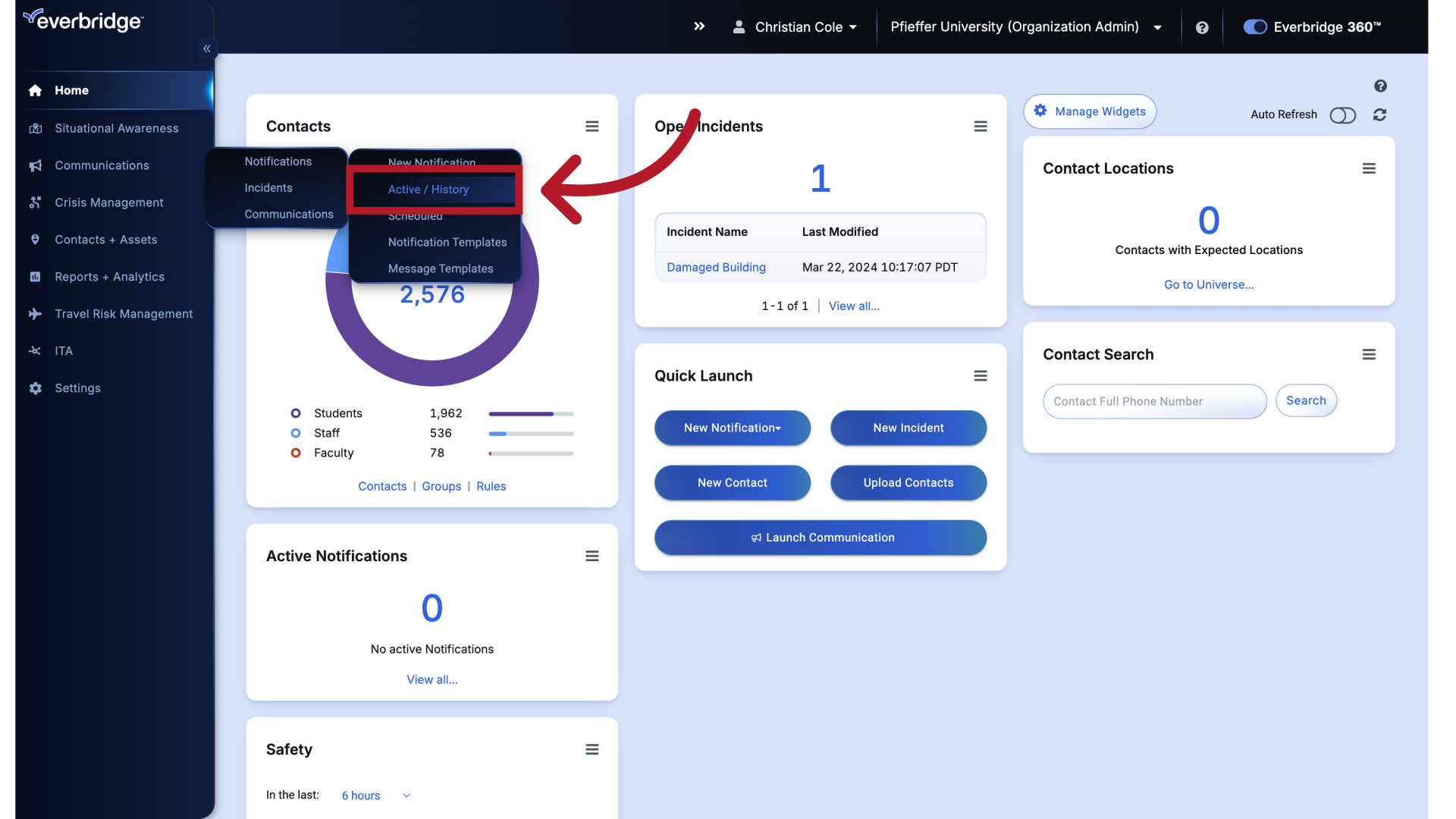Screen dimensions: 1456x819
Task: Open Contact Search widget hamburger menu
Action: click(1369, 355)
